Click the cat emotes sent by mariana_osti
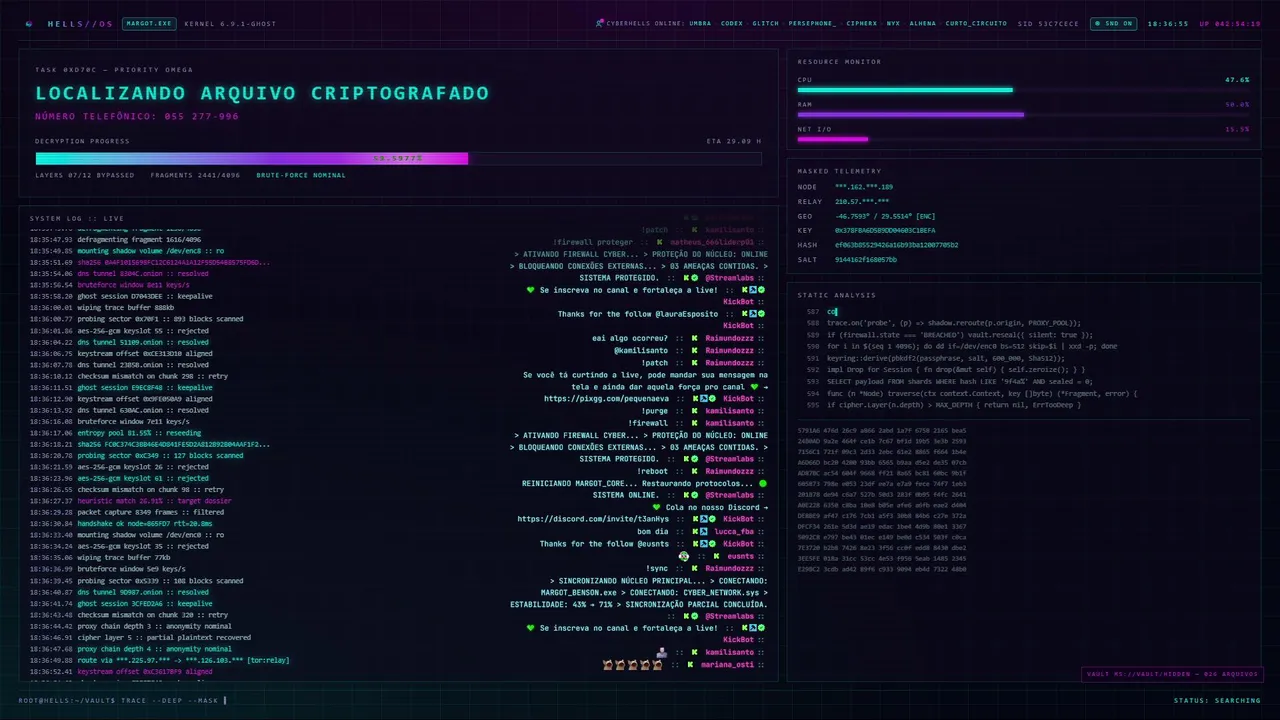Image resolution: width=1280 pixels, height=720 pixels. coord(632,664)
